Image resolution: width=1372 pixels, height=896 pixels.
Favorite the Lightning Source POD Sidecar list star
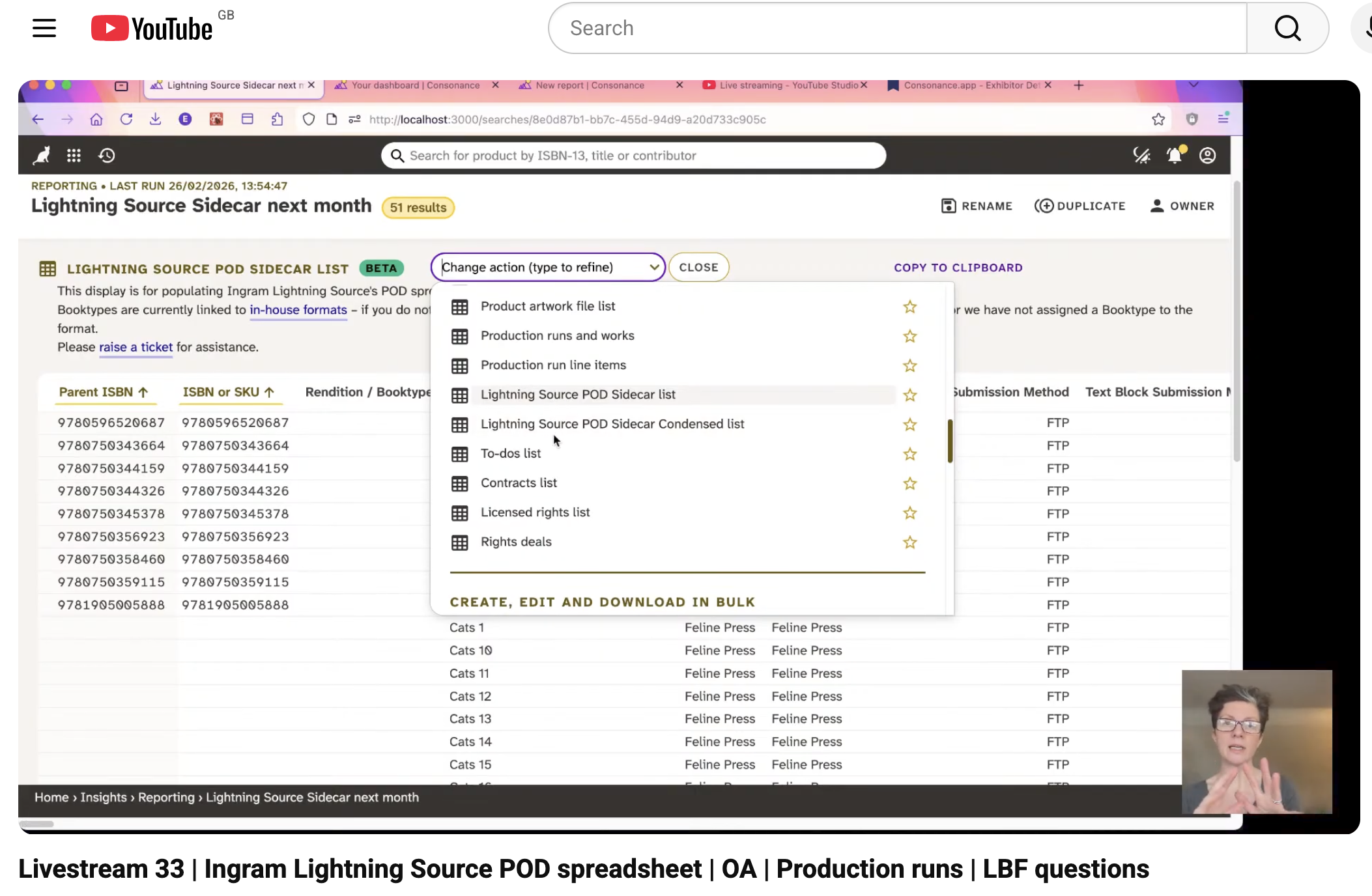(x=910, y=395)
